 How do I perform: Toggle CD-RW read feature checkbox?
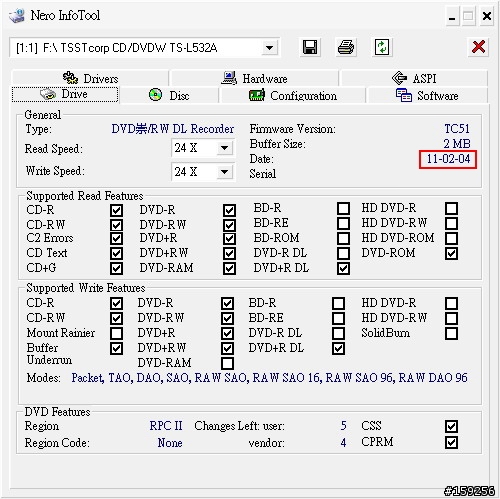pyautogui.click(x=116, y=225)
